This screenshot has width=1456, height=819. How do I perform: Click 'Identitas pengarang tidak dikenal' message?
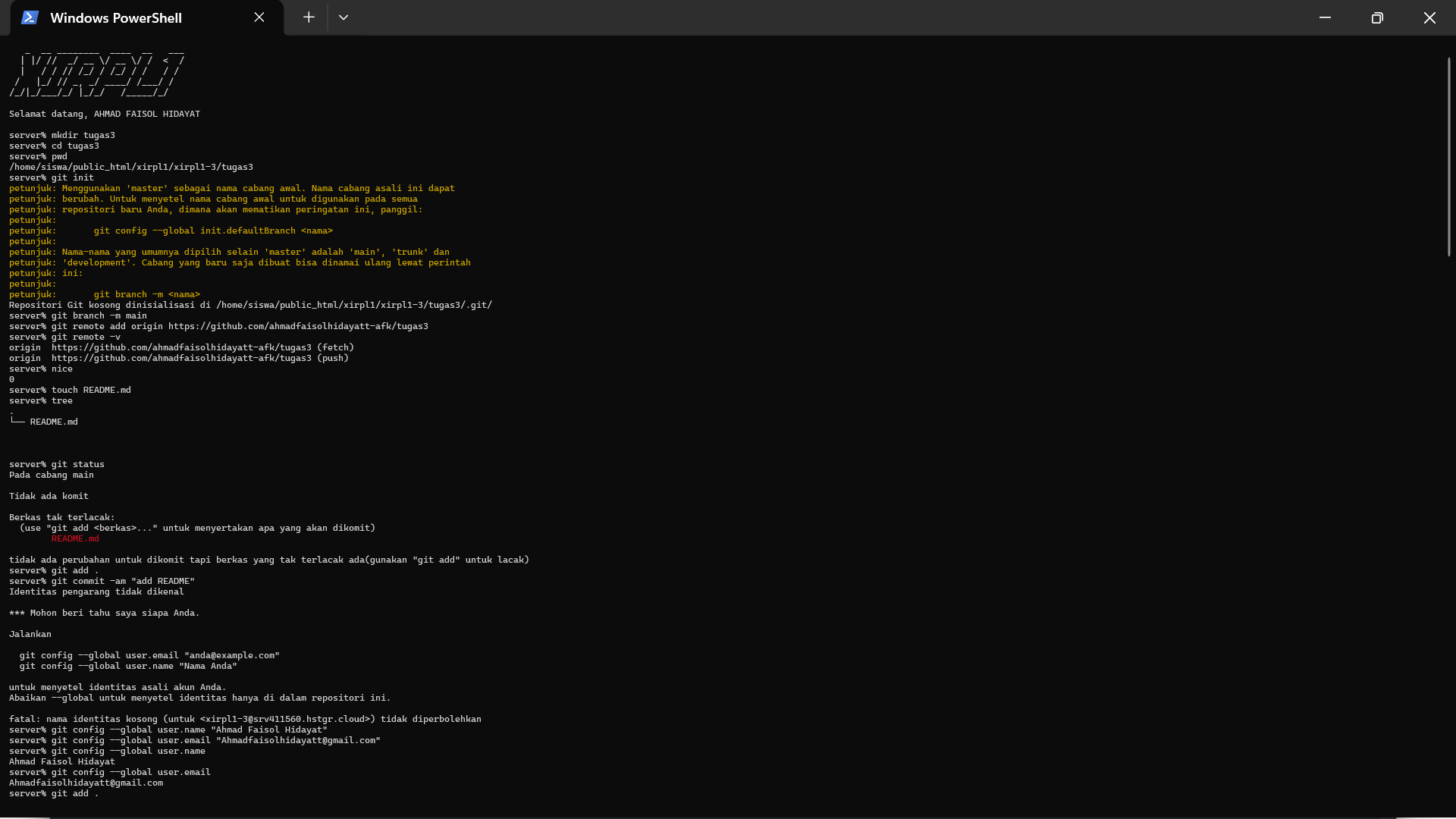point(96,591)
